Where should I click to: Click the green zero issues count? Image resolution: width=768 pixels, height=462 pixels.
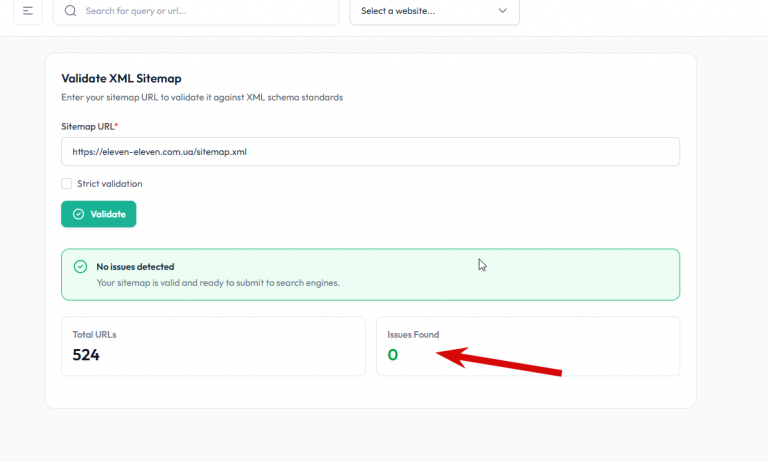click(393, 355)
